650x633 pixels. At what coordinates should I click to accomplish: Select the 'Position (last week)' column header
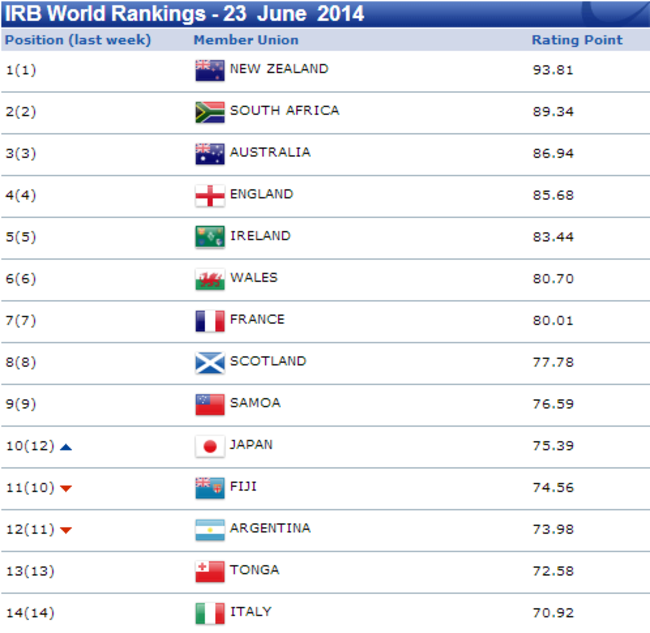[78, 40]
